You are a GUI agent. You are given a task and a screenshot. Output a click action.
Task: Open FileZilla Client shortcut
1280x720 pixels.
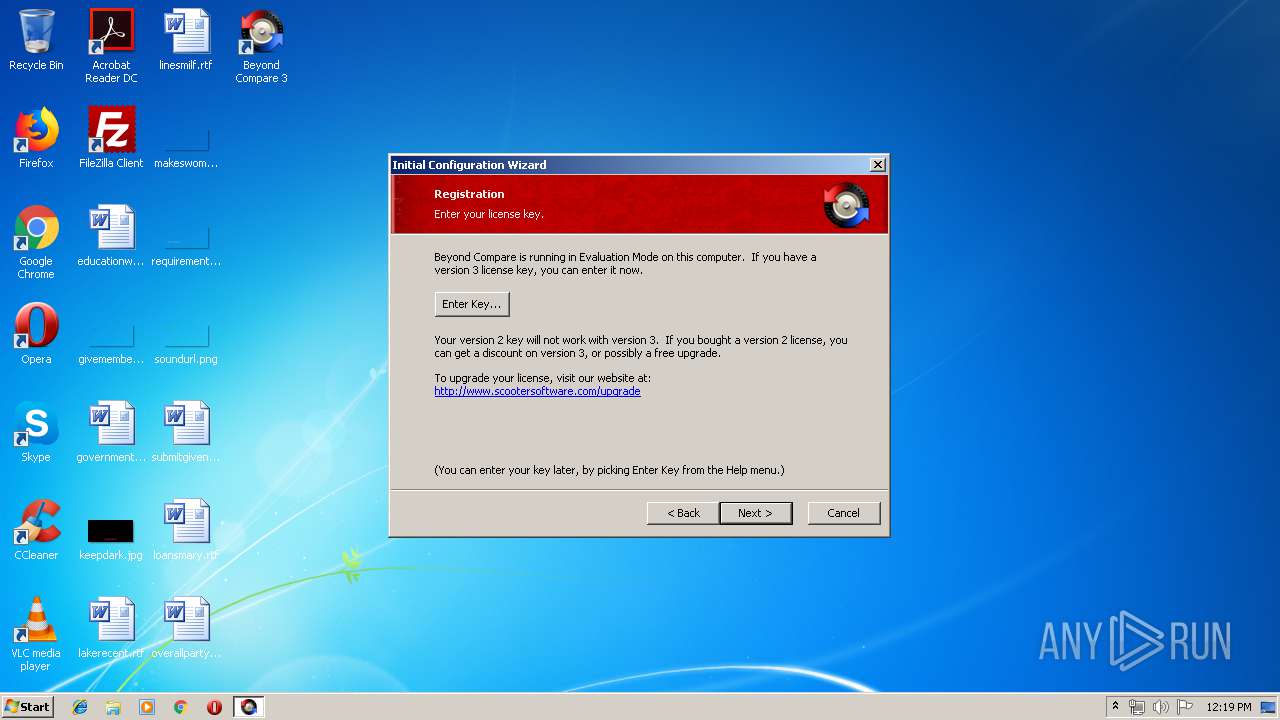click(111, 138)
